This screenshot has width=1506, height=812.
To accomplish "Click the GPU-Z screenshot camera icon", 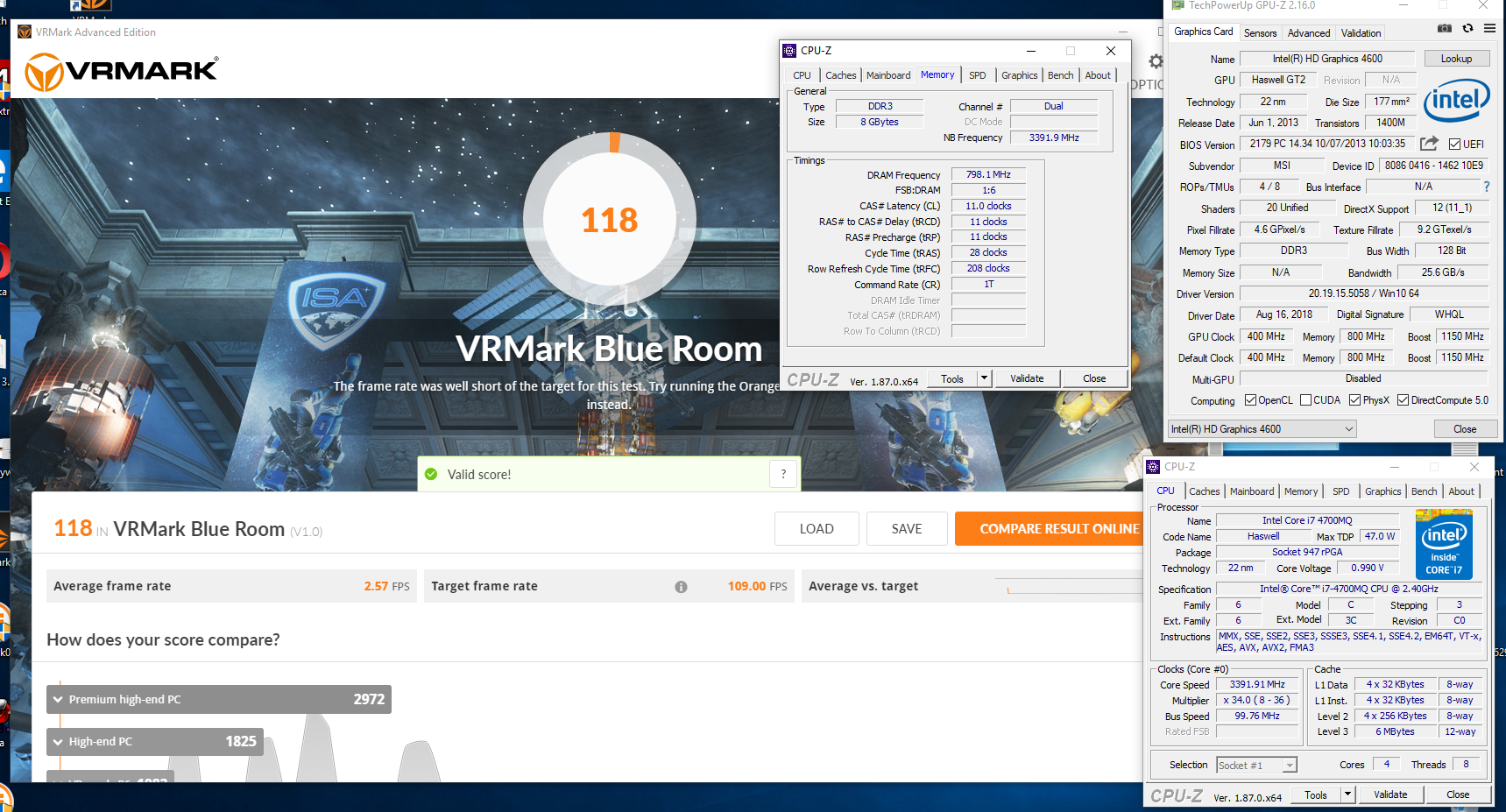I will (1445, 29).
